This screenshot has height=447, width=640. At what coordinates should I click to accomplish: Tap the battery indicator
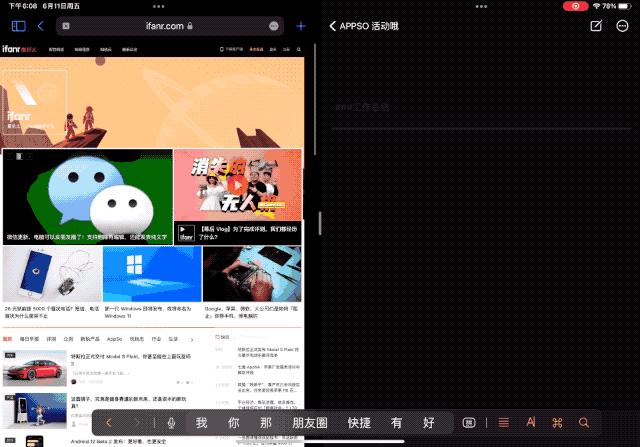coord(625,6)
